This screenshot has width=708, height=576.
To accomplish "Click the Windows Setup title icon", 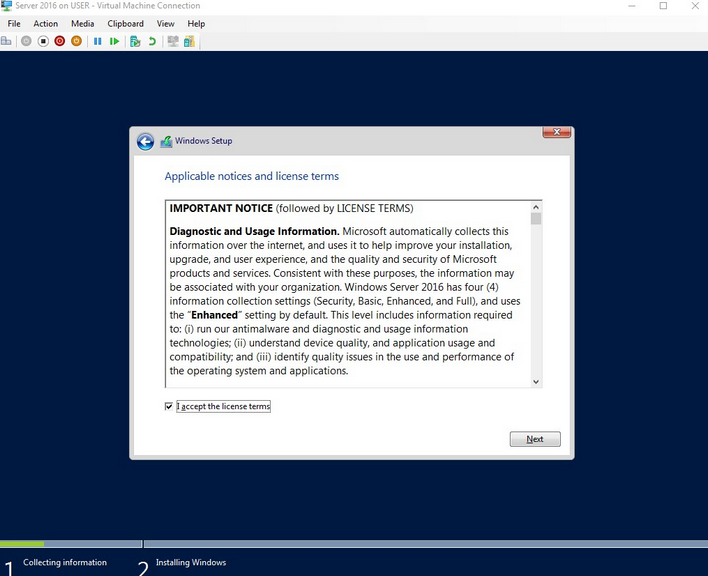I will pyautogui.click(x=166, y=142).
